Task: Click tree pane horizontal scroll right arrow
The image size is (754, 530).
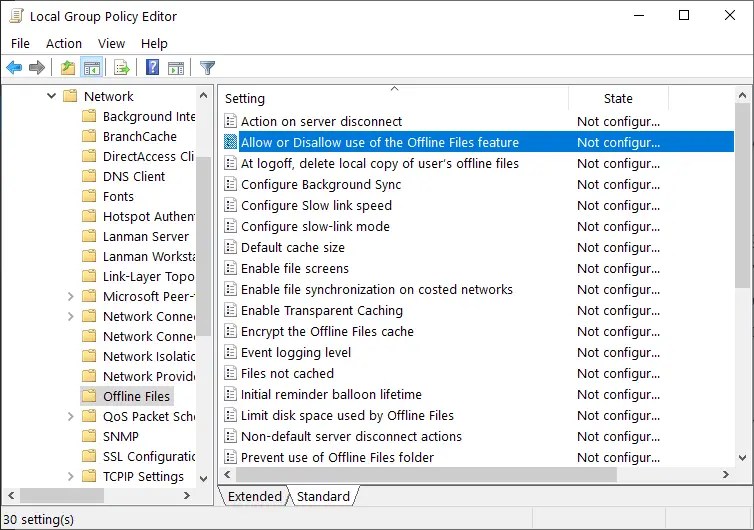Action: click(187, 495)
